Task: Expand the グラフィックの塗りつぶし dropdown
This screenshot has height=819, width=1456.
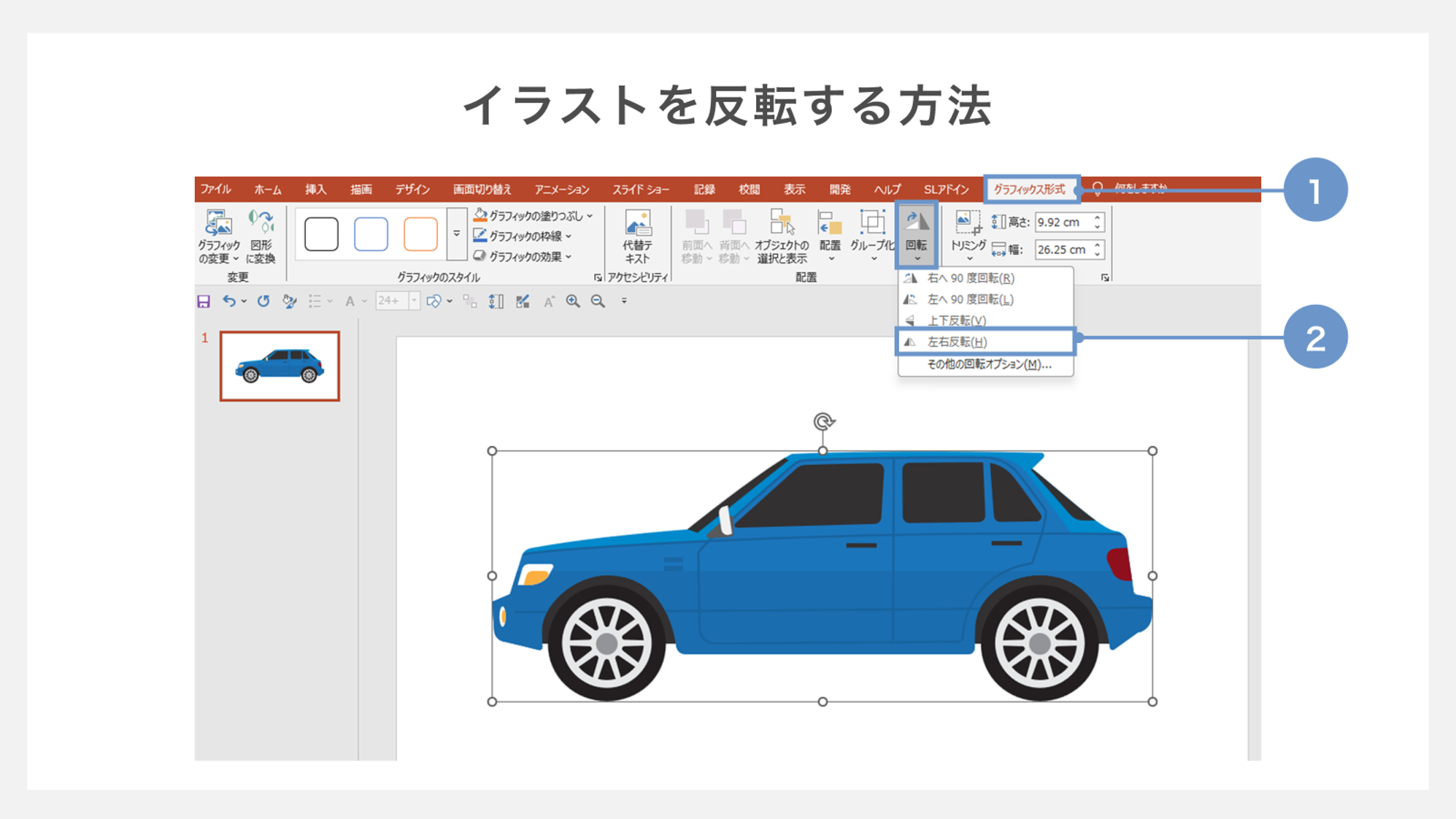Action: tap(590, 216)
